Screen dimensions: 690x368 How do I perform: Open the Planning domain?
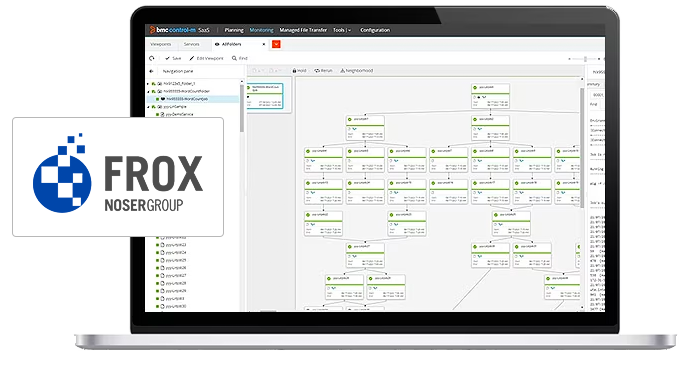point(234,30)
